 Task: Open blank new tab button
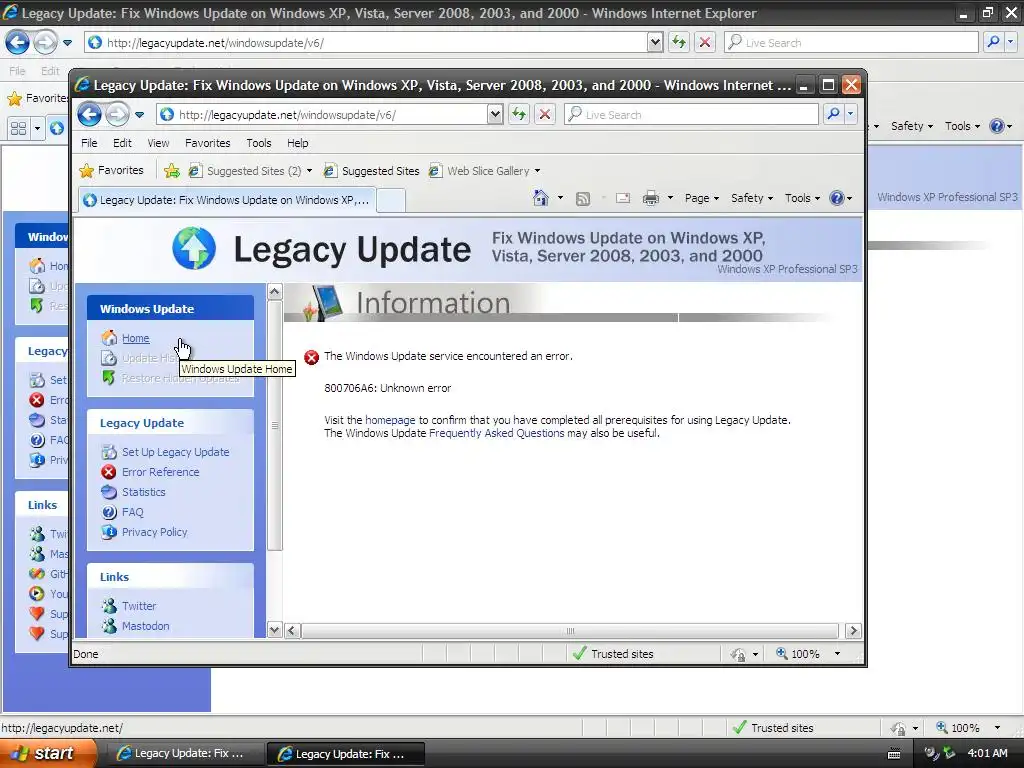click(391, 200)
